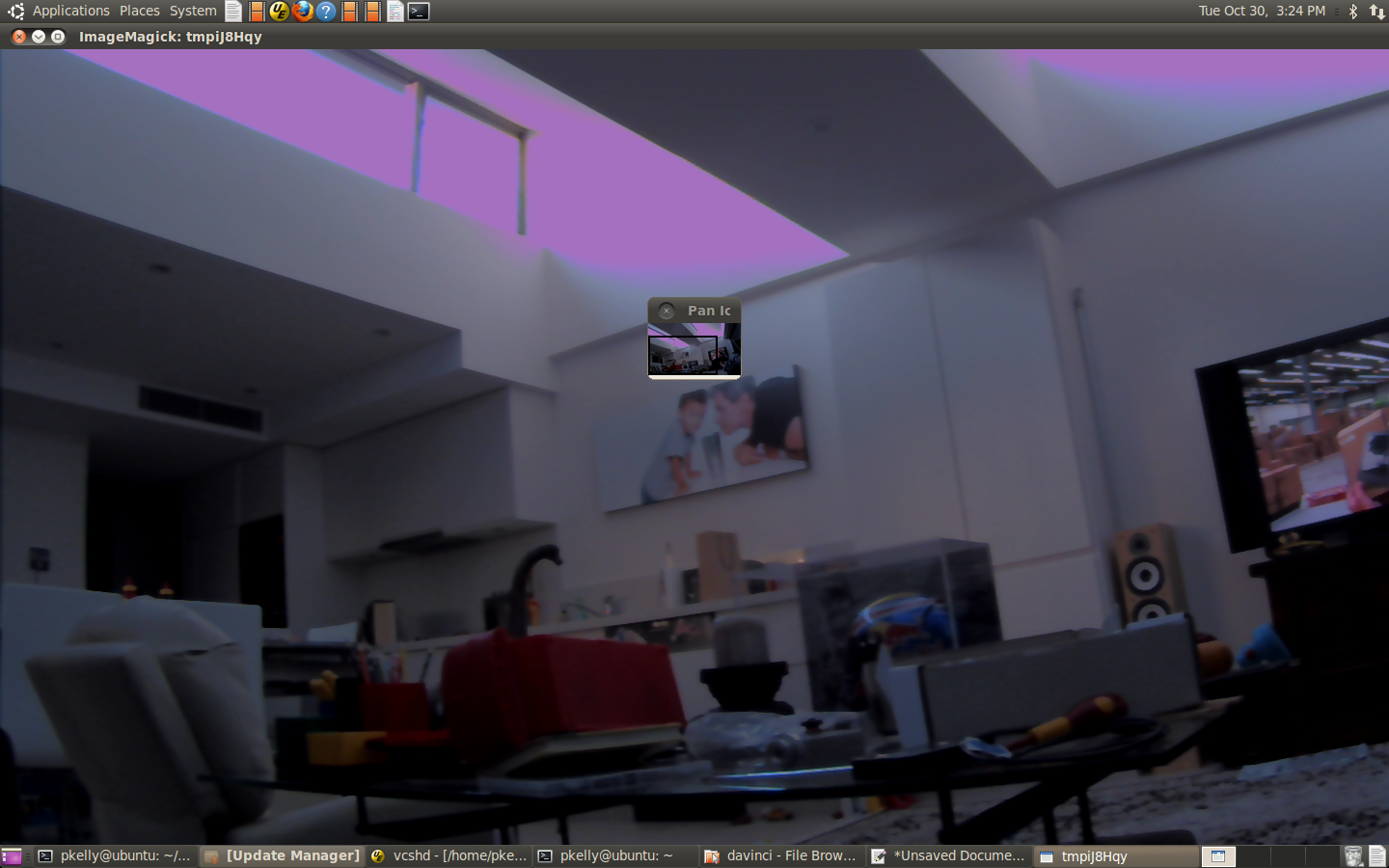Switch to davinci - File Browser window

[x=782, y=856]
